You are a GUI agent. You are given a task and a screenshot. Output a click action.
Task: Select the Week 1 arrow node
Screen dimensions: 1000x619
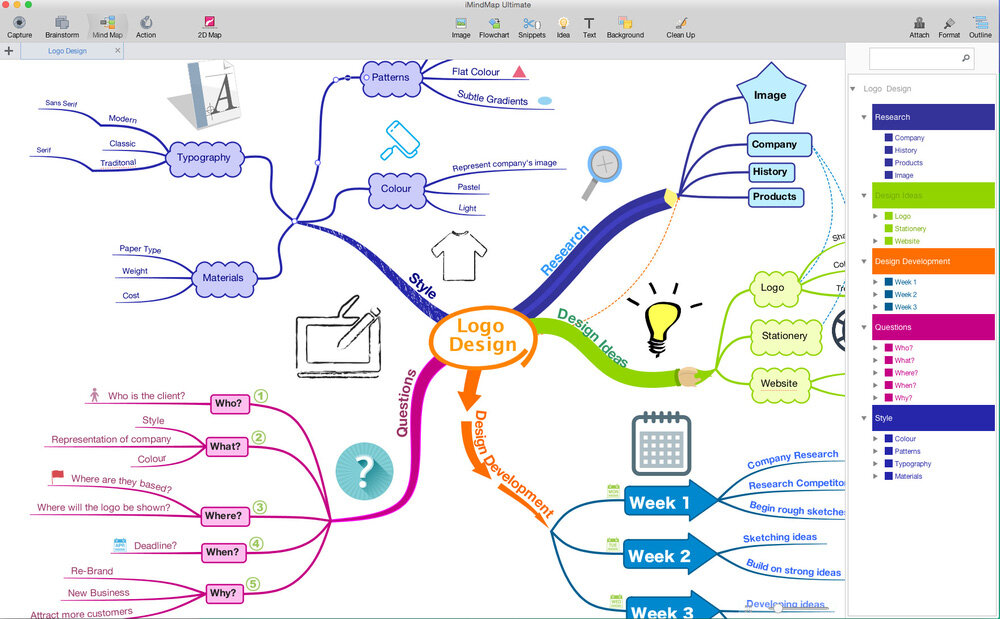670,502
